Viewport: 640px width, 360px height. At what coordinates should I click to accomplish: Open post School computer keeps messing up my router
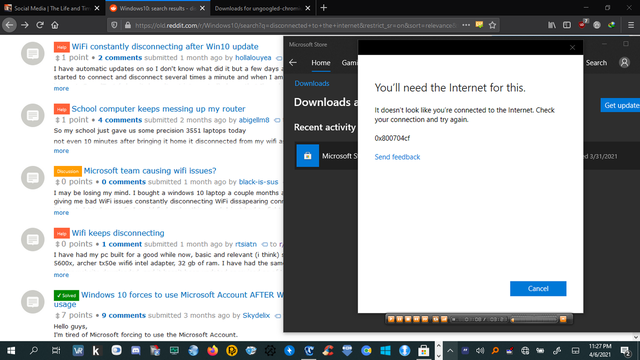pos(158,109)
